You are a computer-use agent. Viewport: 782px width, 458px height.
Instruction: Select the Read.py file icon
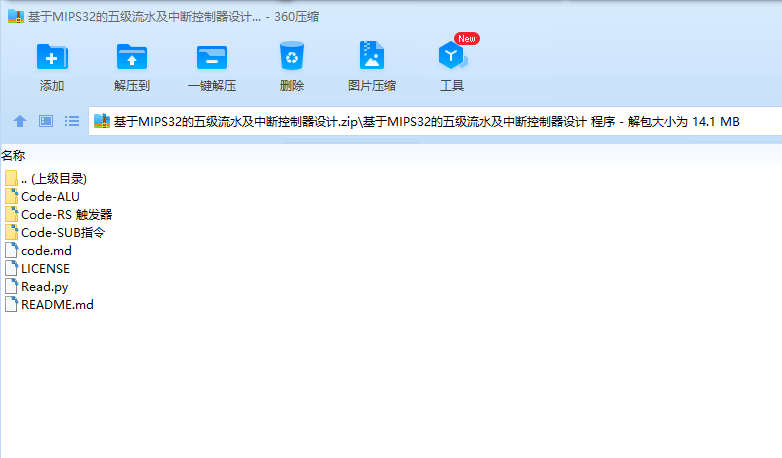coord(11,286)
